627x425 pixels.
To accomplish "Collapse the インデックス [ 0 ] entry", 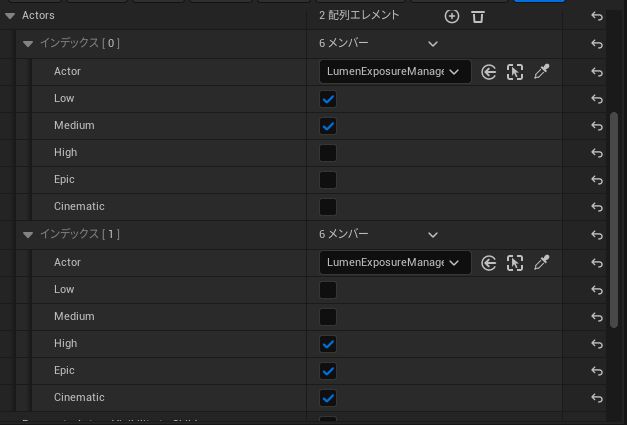I will pyautogui.click(x=28, y=44).
